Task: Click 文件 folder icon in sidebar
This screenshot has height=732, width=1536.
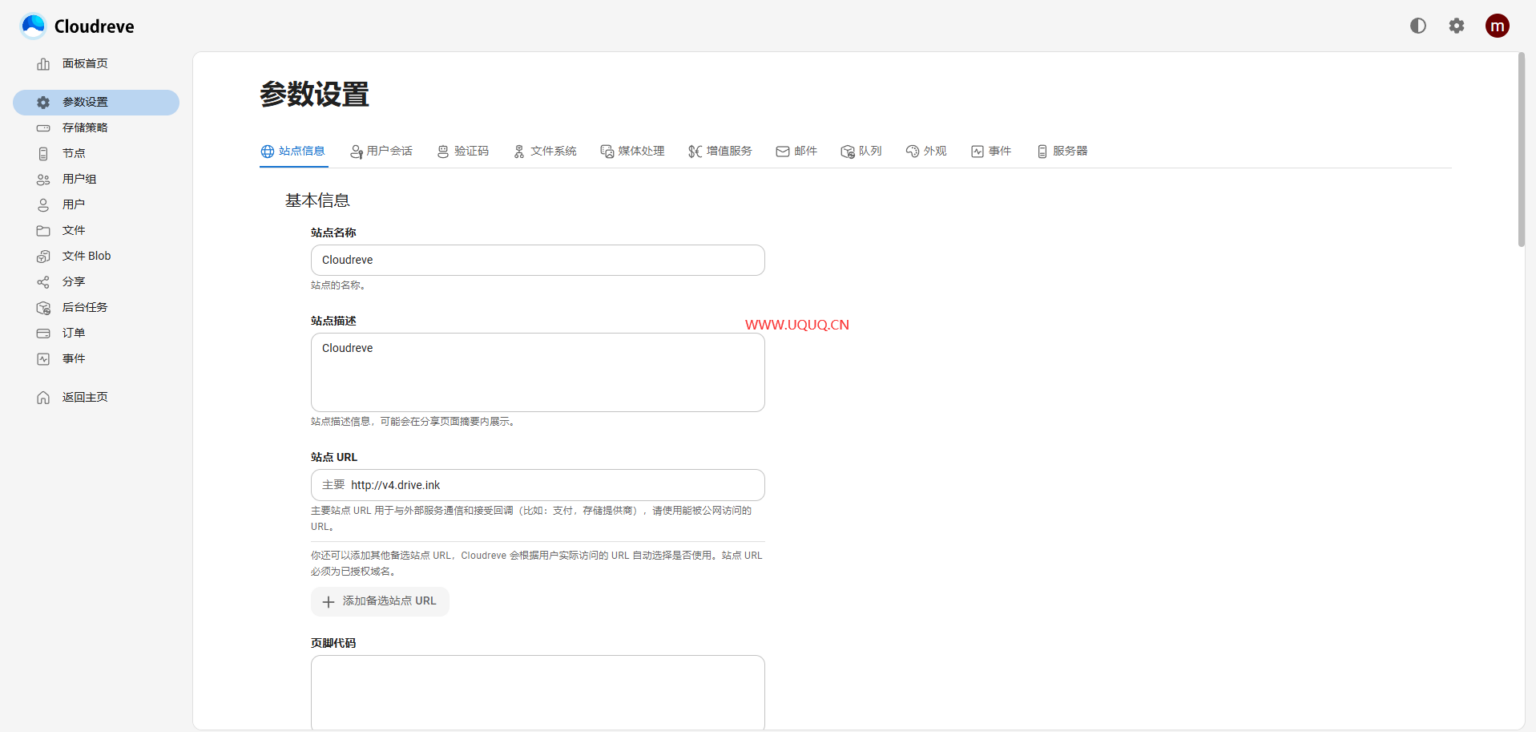Action: click(x=43, y=231)
